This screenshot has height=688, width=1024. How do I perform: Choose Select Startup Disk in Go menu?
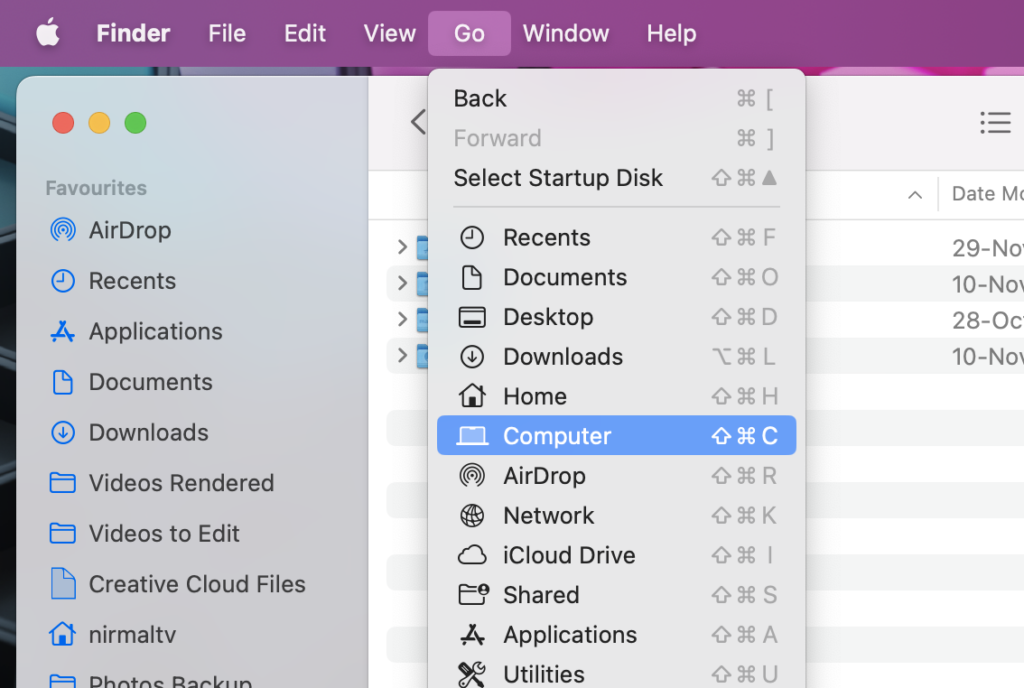click(616, 178)
